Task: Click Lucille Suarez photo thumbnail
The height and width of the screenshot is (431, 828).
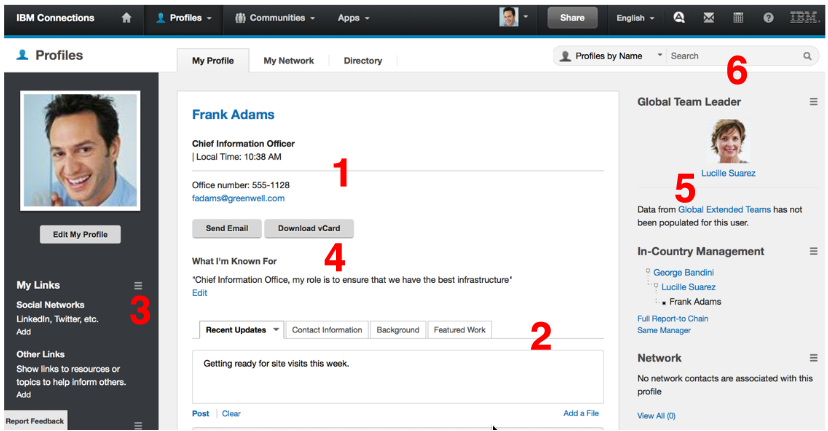Action: (729, 141)
